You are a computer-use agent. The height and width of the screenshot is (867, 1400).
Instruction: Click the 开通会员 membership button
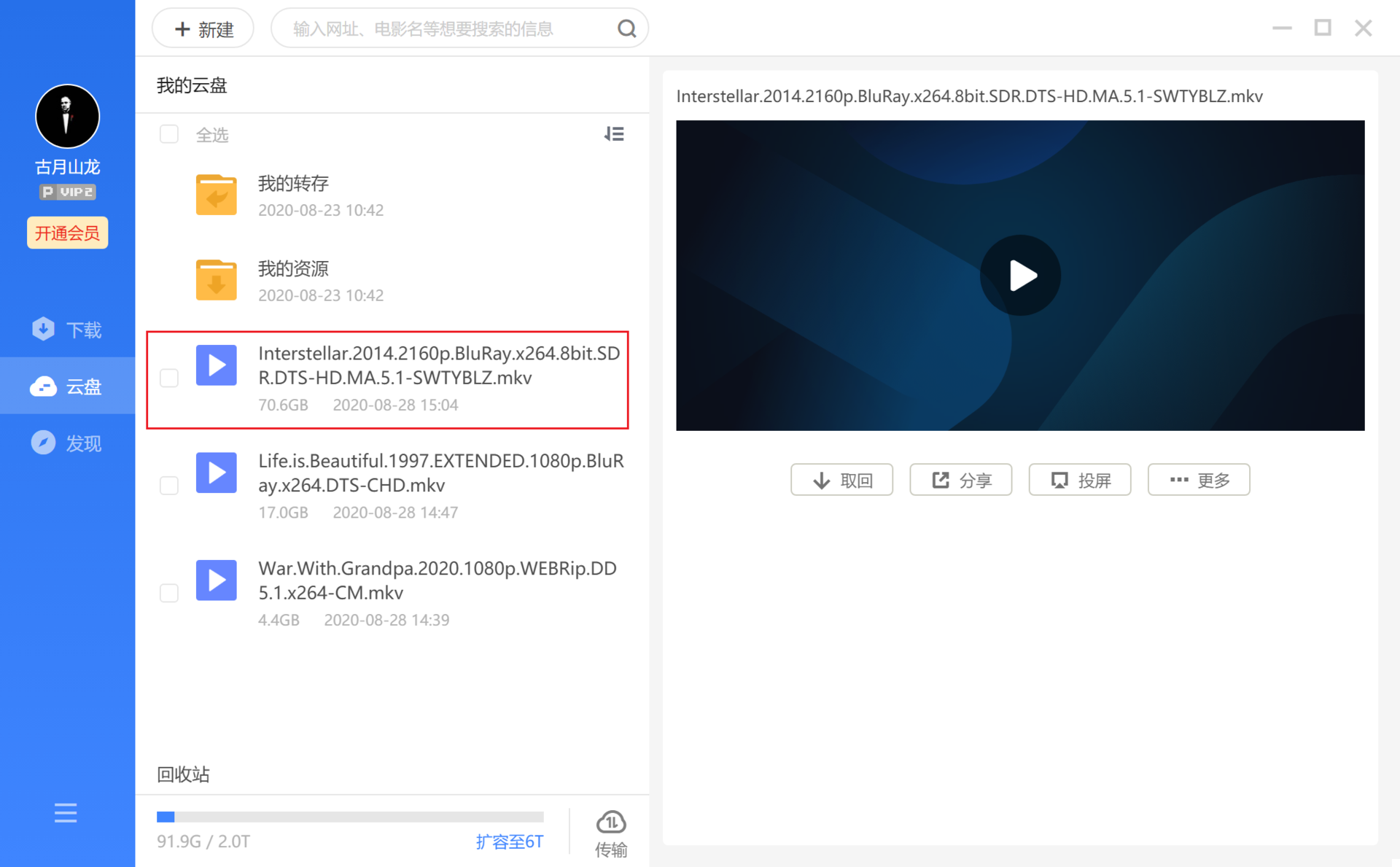tap(67, 233)
